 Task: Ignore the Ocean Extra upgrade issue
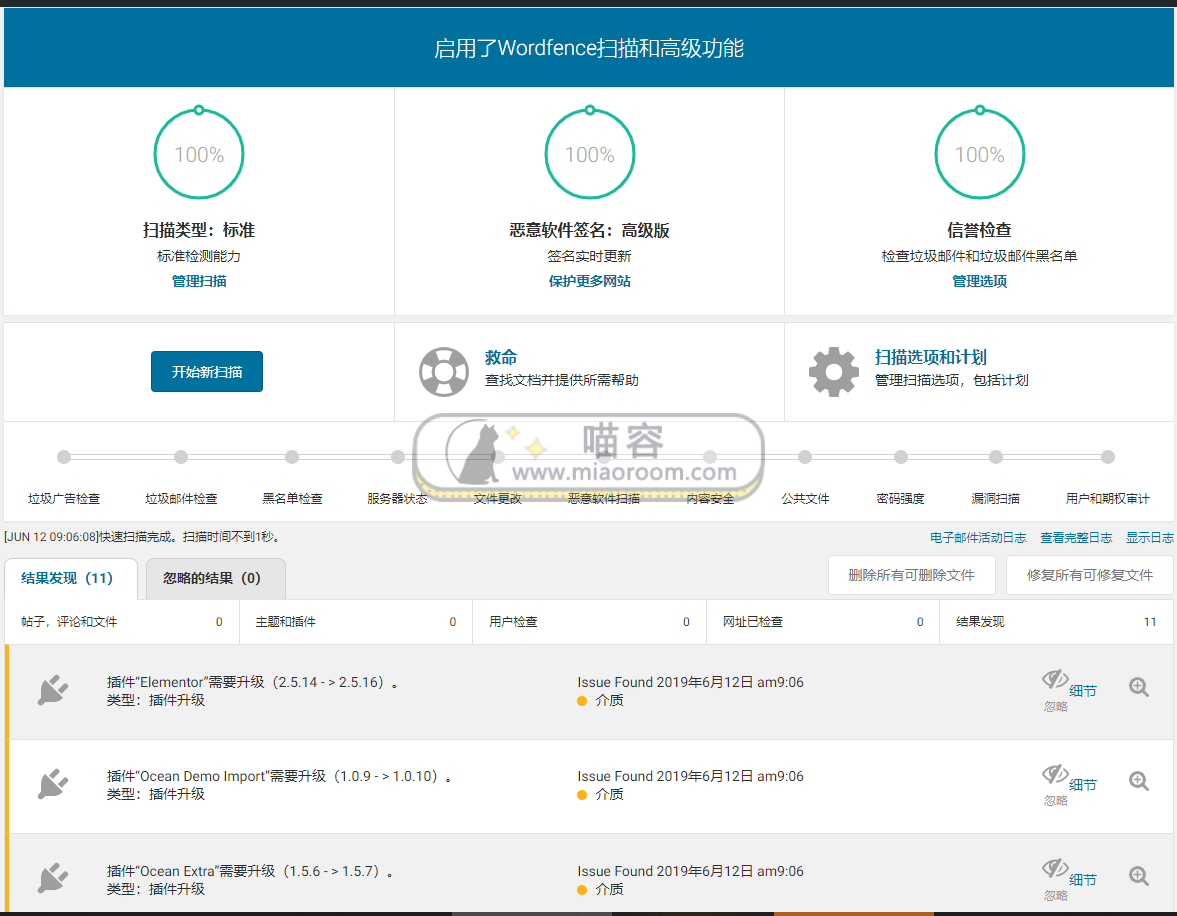tap(1055, 879)
